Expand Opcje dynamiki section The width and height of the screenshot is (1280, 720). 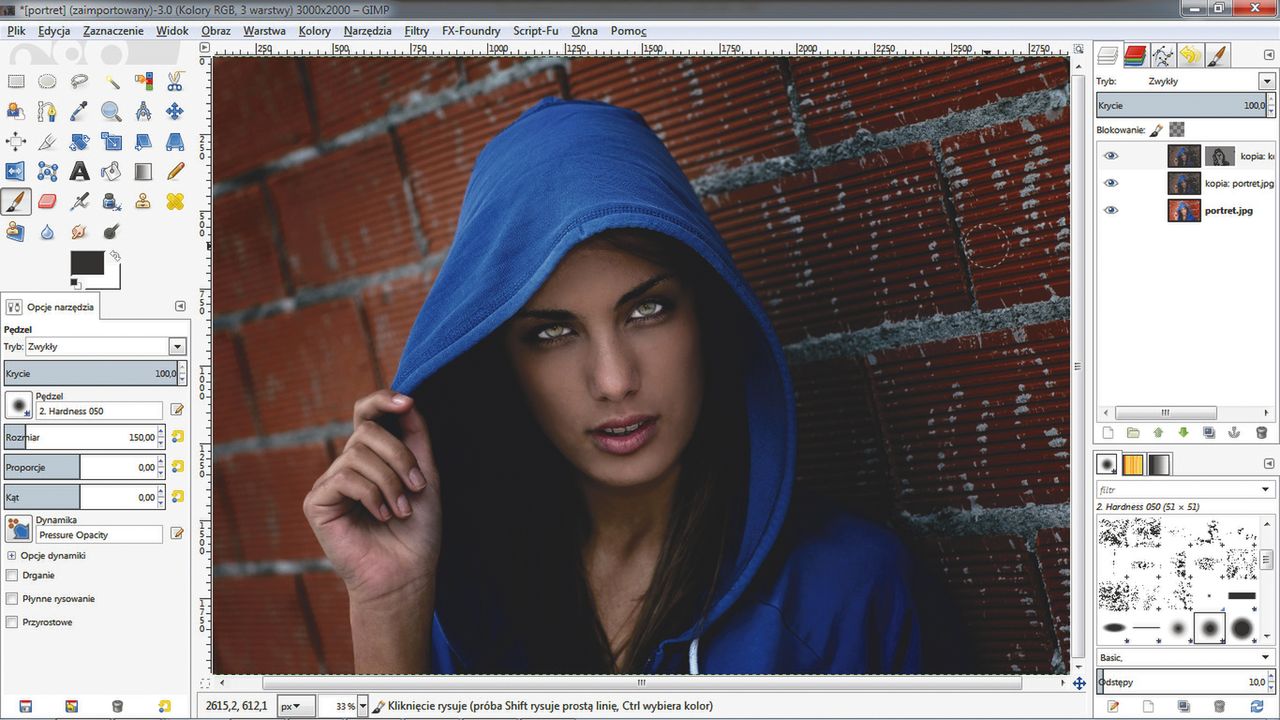click(11, 555)
